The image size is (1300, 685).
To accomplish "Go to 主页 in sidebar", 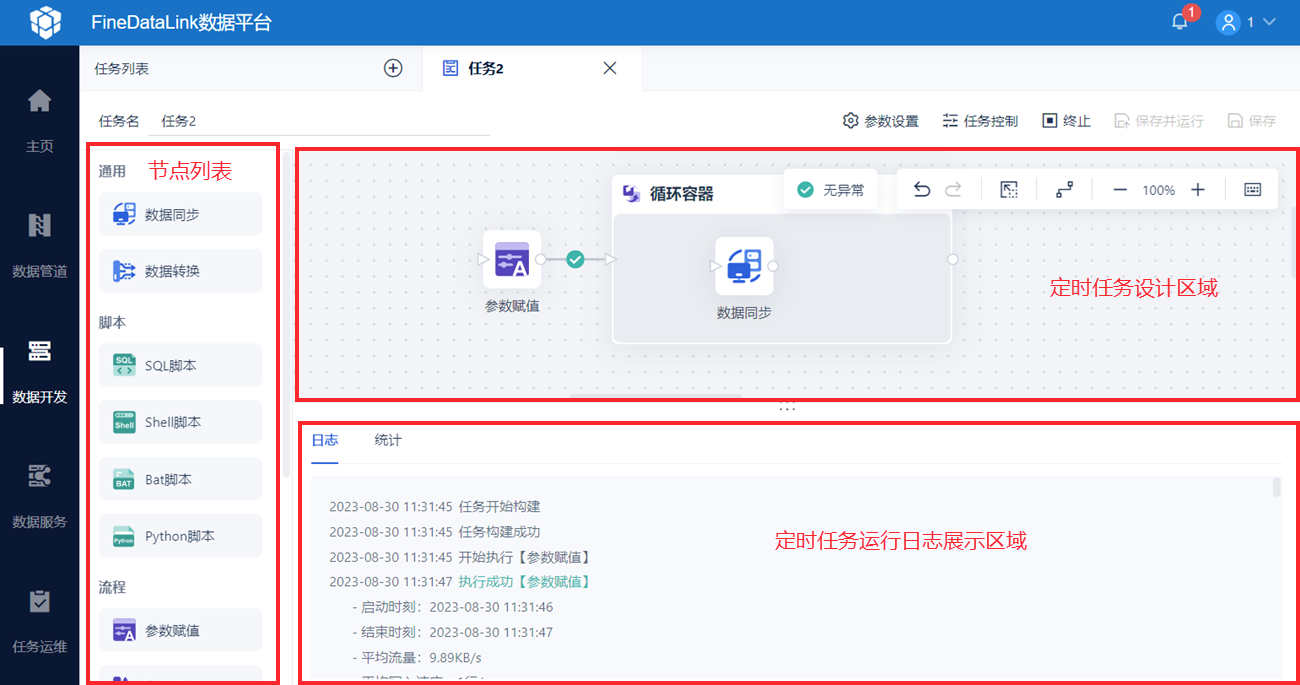I will pos(40,120).
